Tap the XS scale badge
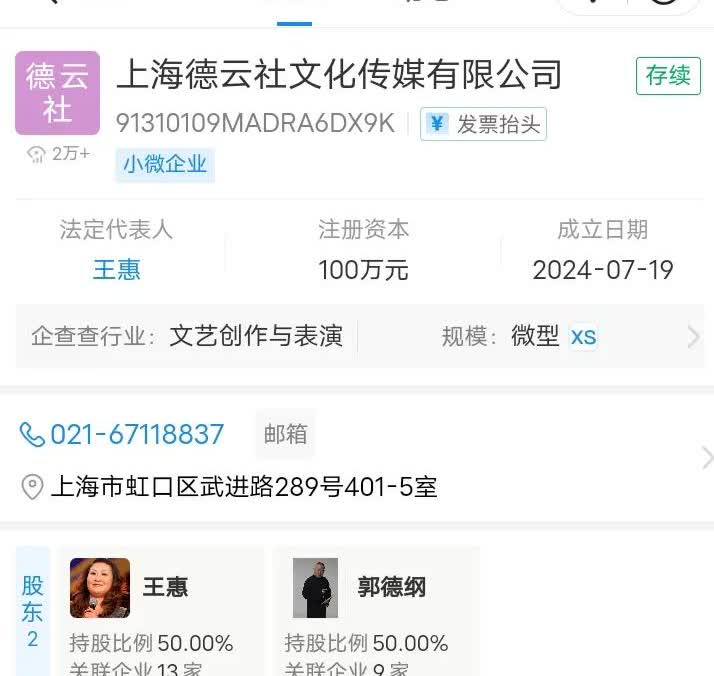 point(583,337)
